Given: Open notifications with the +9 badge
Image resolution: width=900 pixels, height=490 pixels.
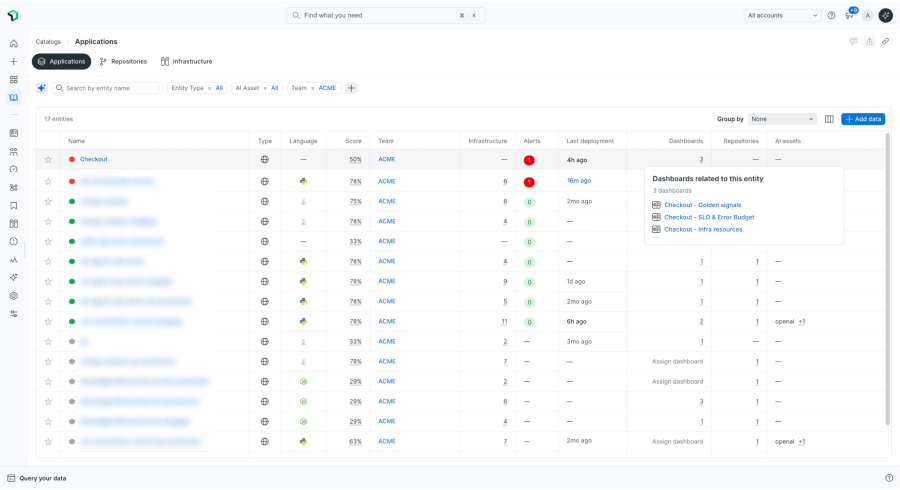Looking at the screenshot, I should pyautogui.click(x=850, y=14).
